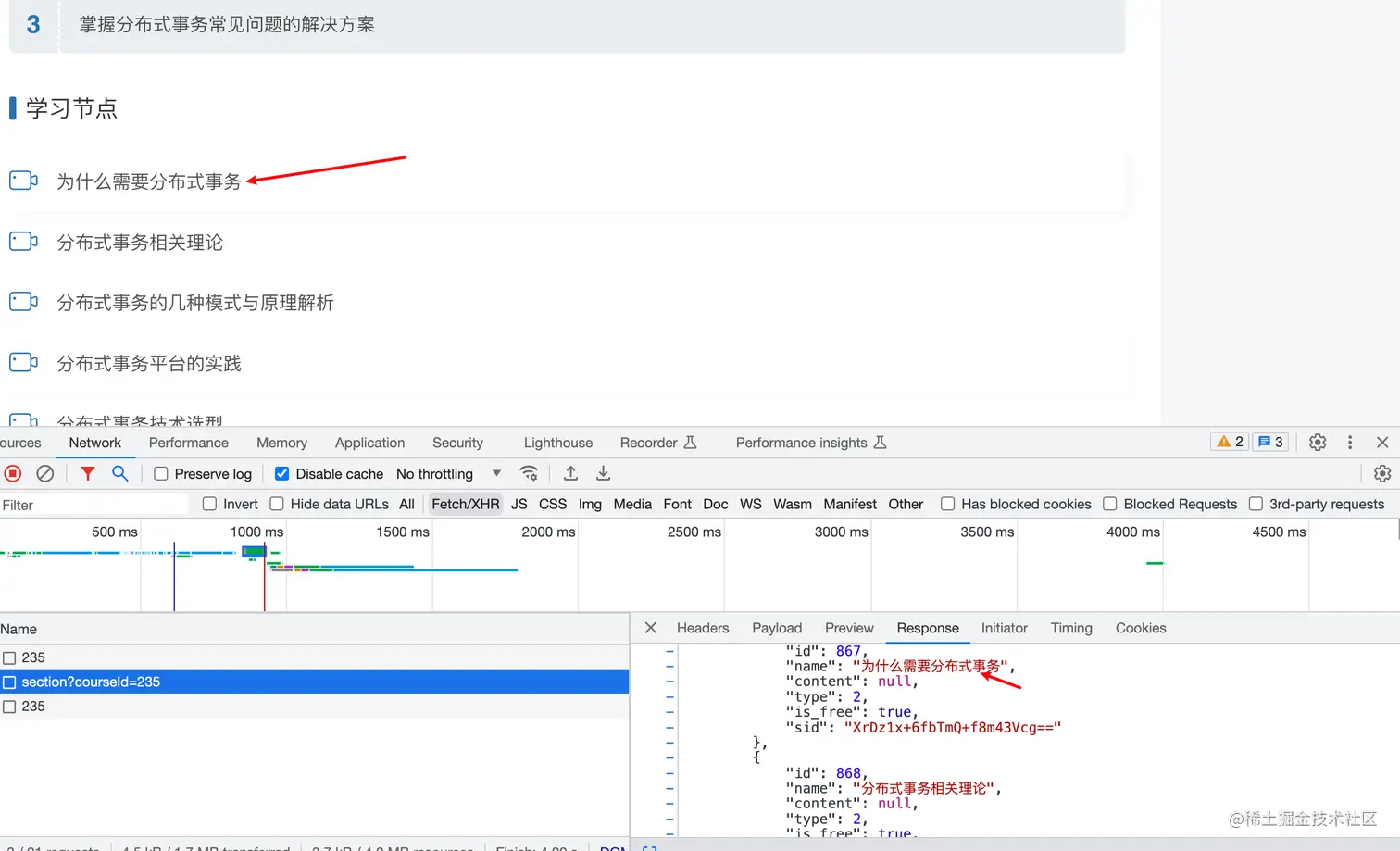1400x851 pixels.
Task: Check Blocked Requests option
Action: coord(1110,504)
